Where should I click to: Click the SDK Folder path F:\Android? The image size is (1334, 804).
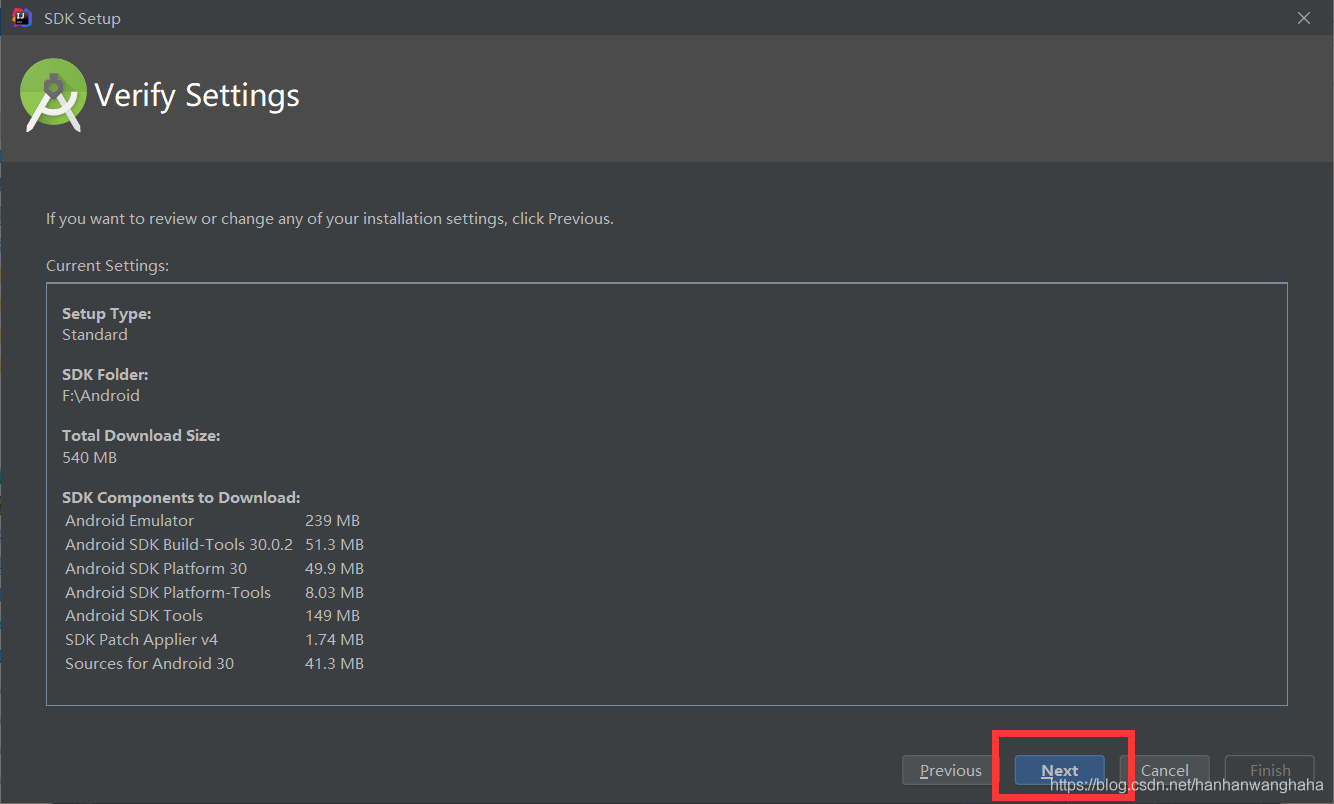(102, 395)
